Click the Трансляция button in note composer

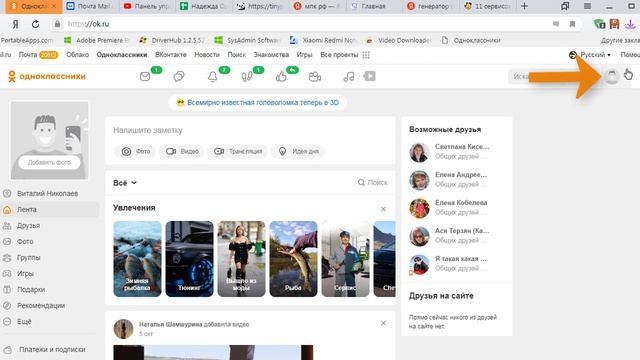(238, 151)
